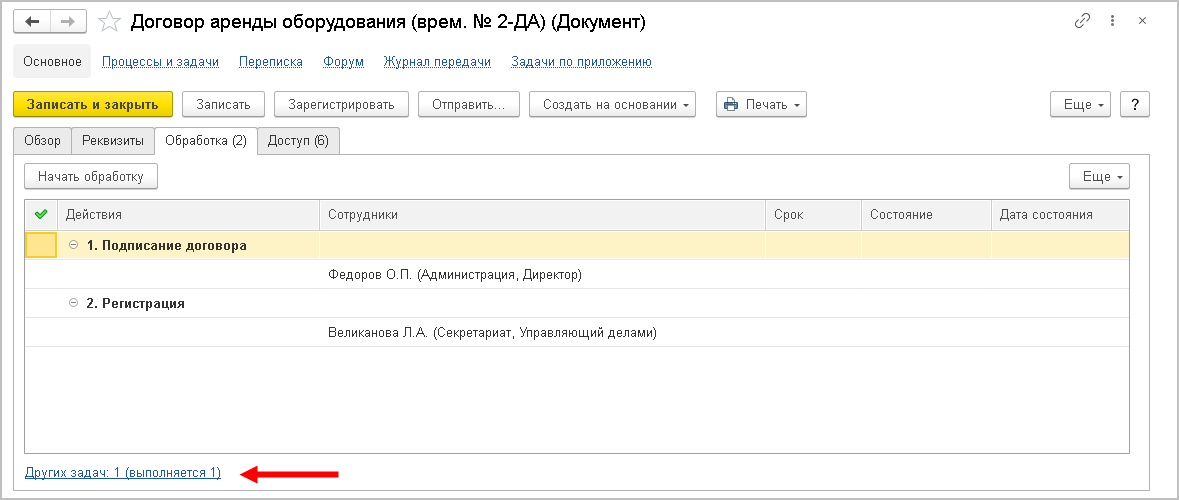Viewport: 1179px width, 500px height.
Task: Collapse the Регистрация group
Action: coord(73,303)
